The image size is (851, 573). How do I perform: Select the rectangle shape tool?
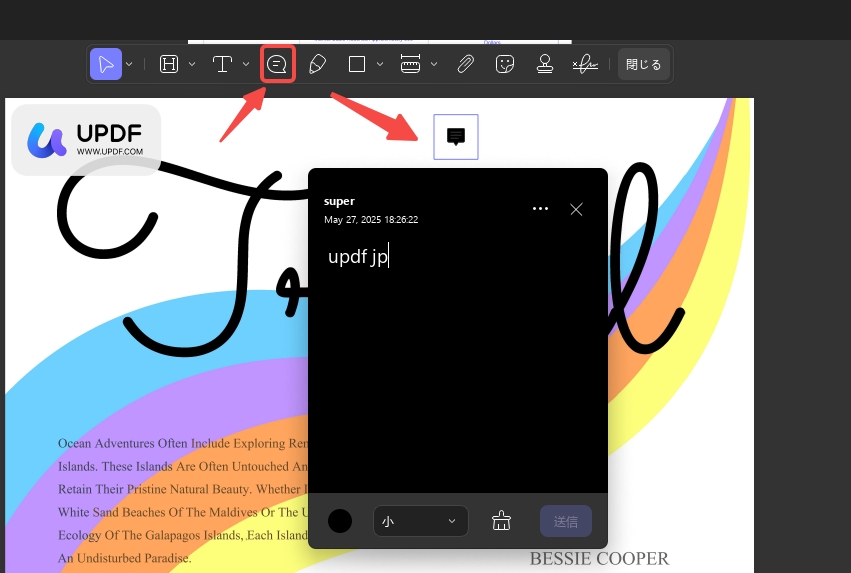357,64
